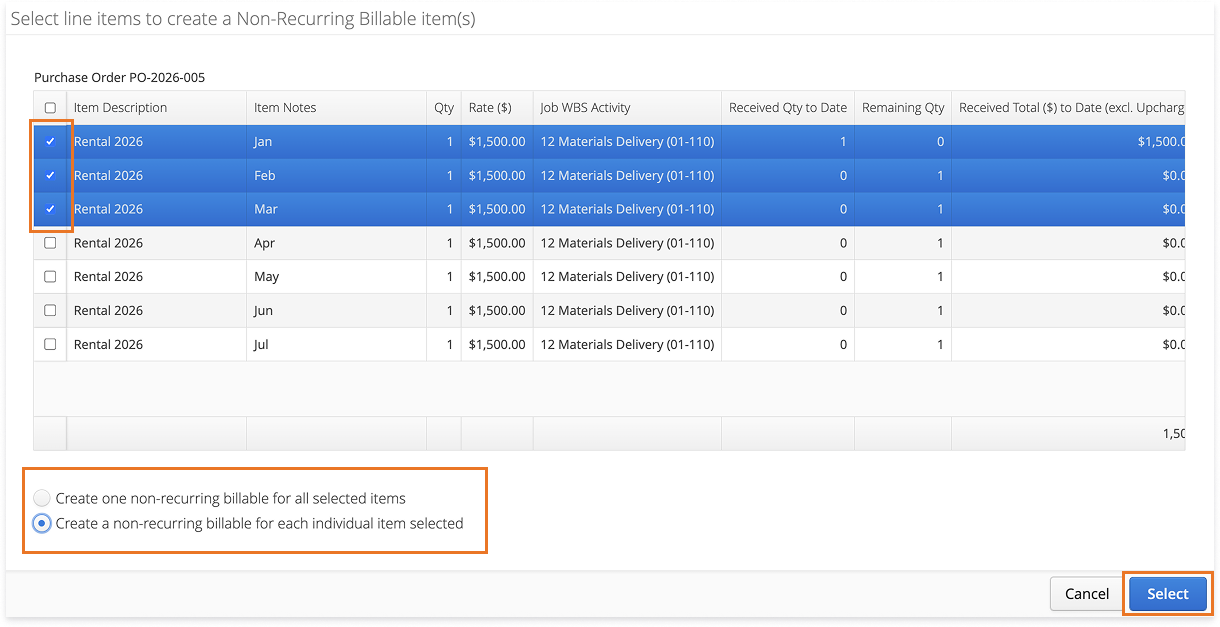Uncheck the Feb row checkbox
This screenshot has width=1220, height=627.
50,176
